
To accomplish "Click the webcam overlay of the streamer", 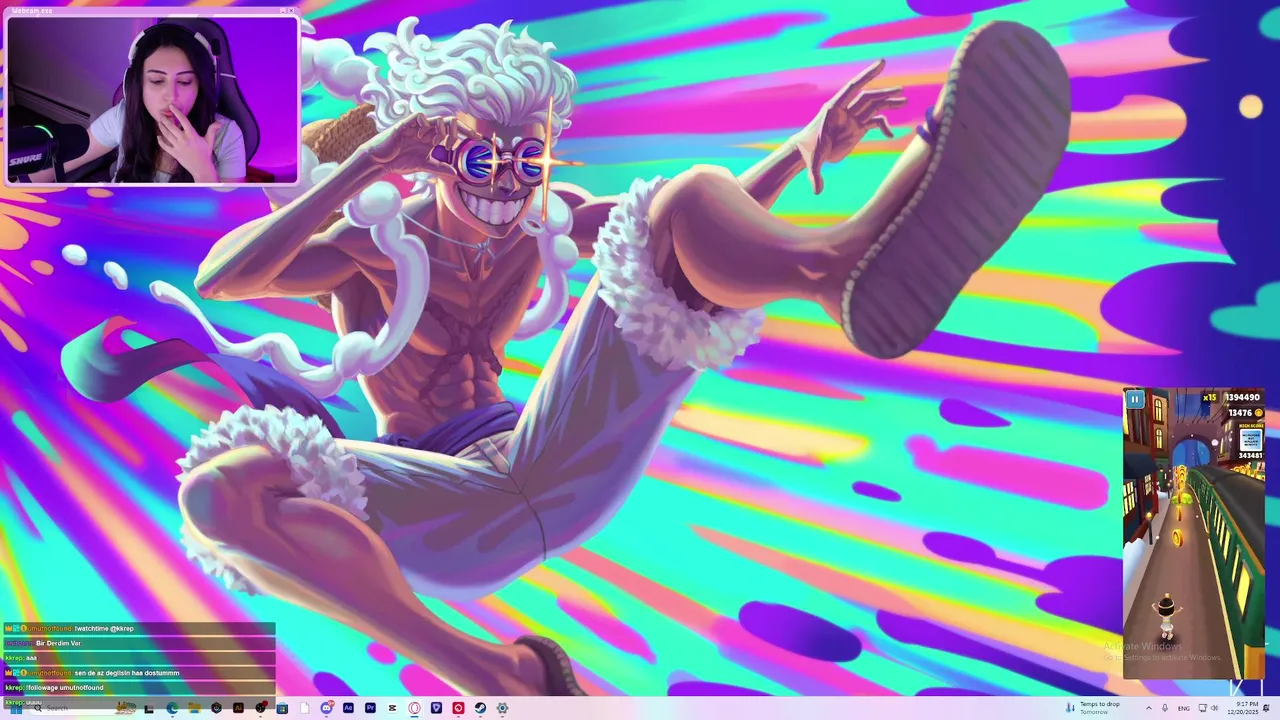I will (x=152, y=100).
